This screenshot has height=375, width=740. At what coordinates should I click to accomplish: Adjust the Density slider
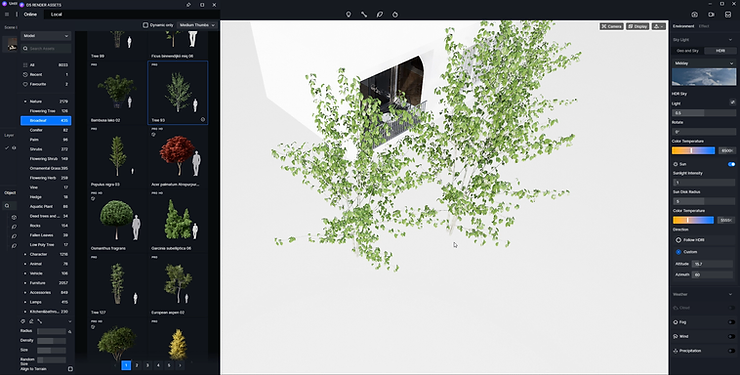[x=51, y=341]
